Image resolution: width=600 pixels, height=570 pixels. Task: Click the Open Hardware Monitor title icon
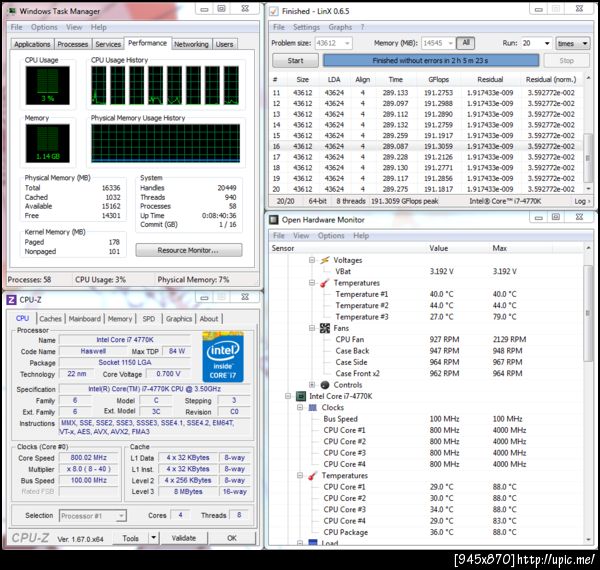tap(274, 219)
